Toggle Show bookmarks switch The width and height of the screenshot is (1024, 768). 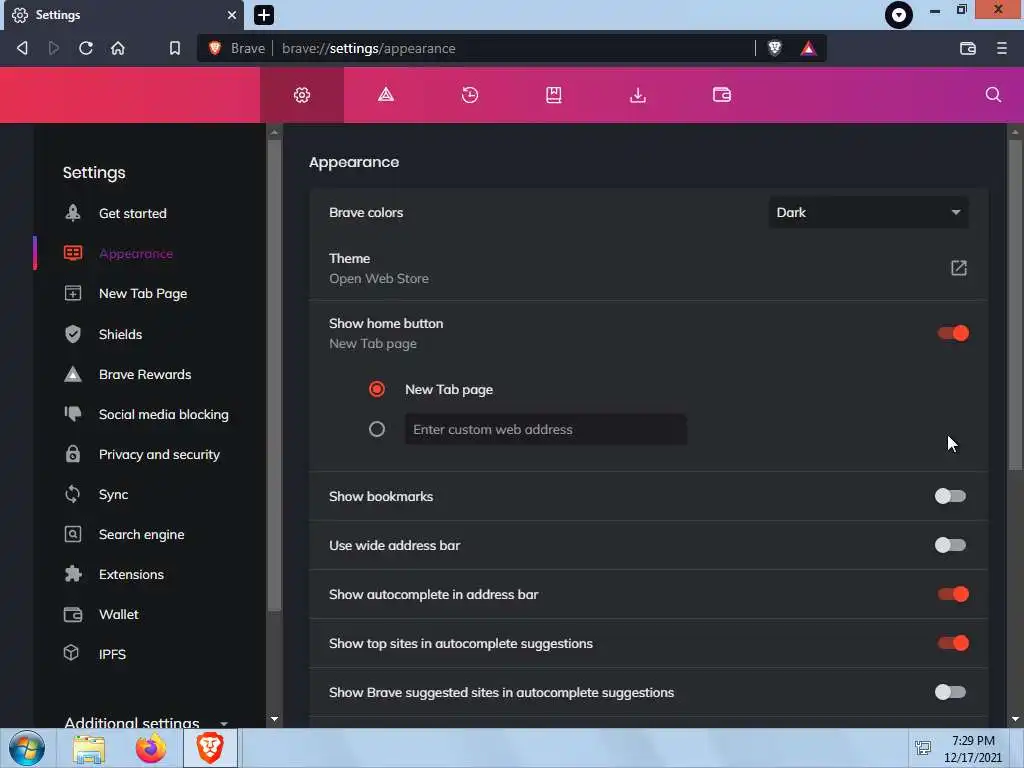pos(950,496)
